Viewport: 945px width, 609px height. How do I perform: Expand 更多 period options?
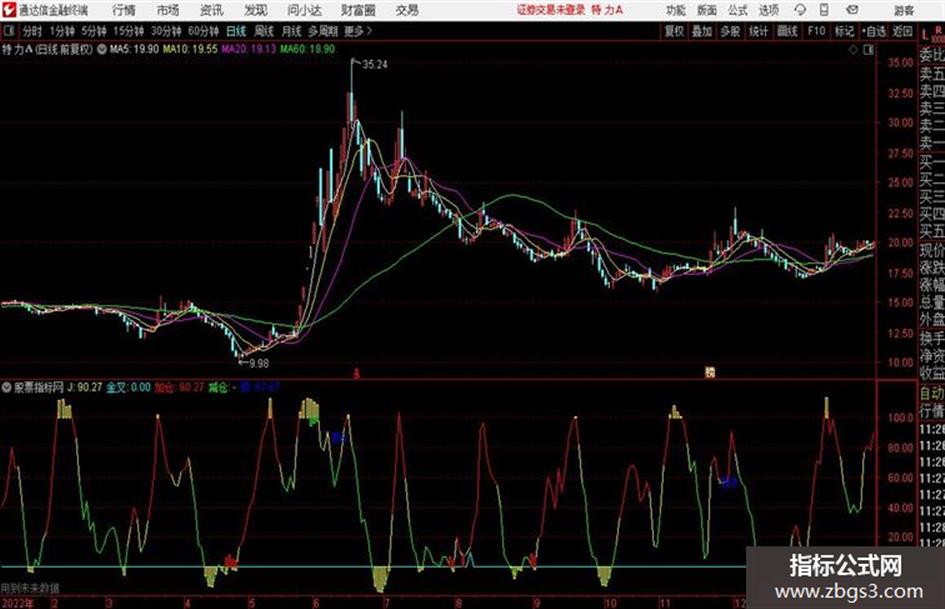click(358, 31)
